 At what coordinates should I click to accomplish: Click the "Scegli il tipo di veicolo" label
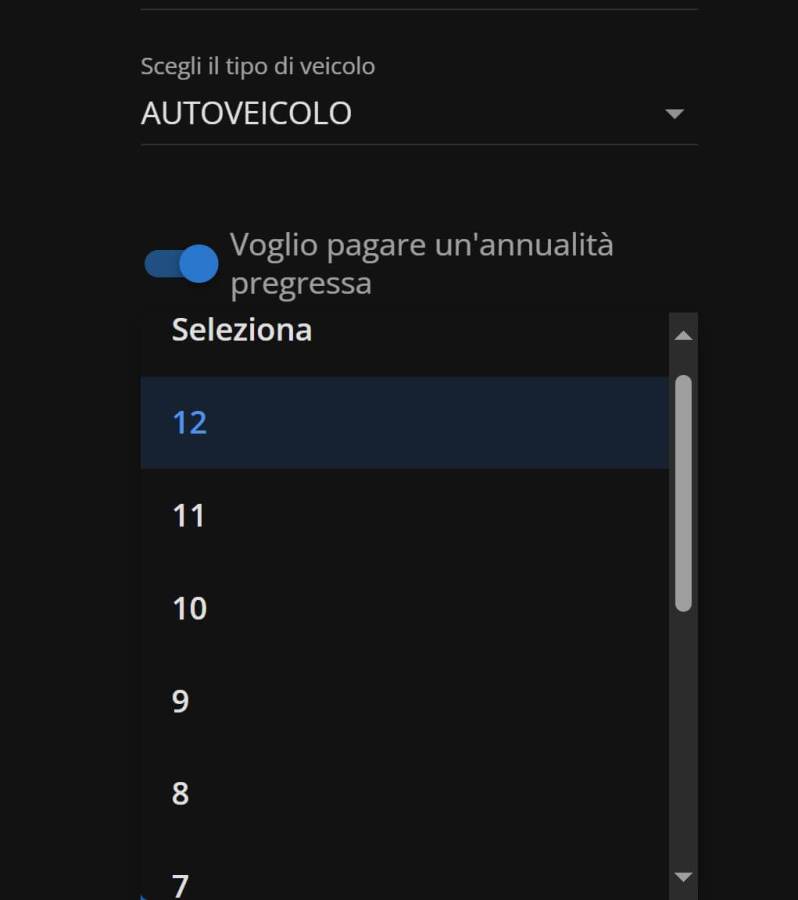tap(258, 67)
